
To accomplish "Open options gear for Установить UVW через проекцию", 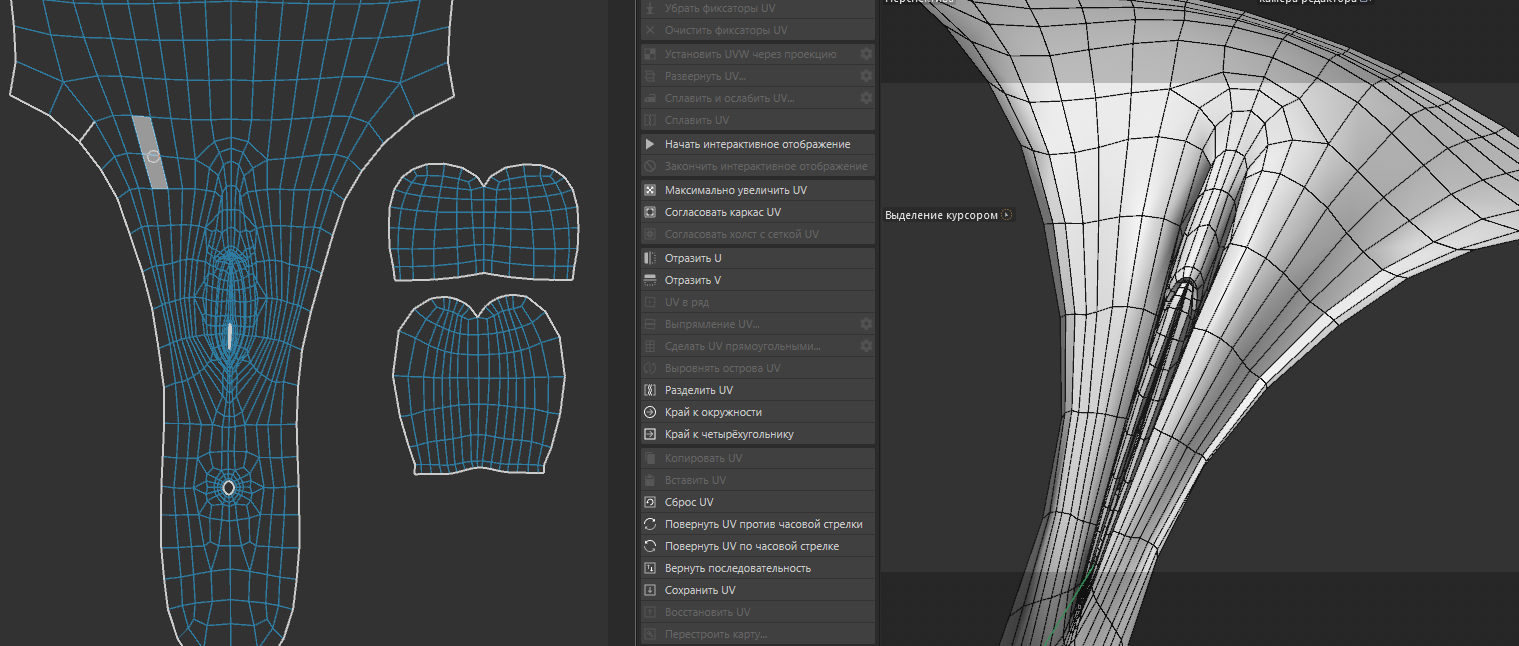I will (866, 54).
